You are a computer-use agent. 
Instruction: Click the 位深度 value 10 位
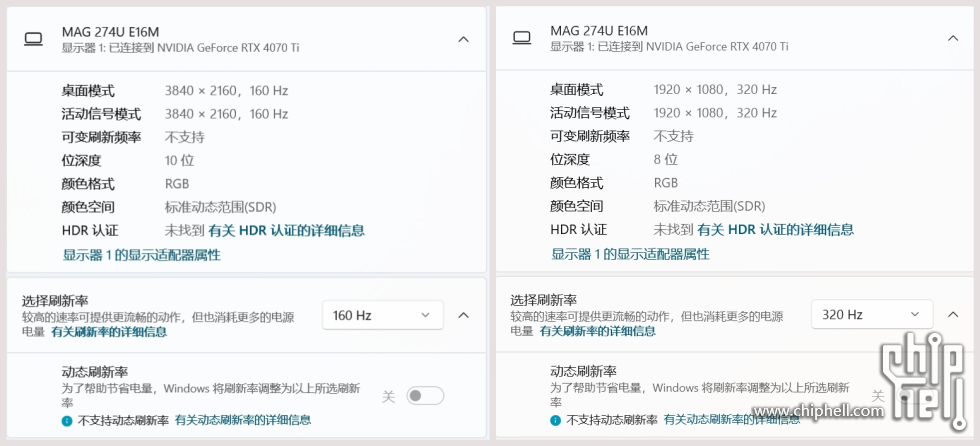coord(179,161)
